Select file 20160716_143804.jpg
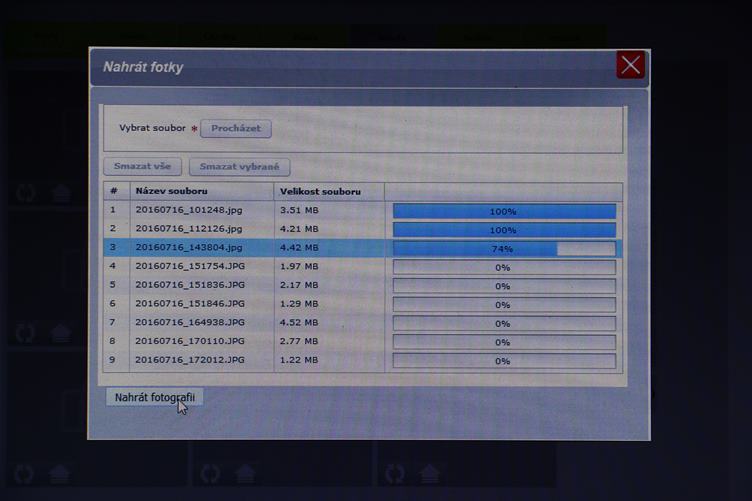The height and width of the screenshot is (501, 752). click(x=189, y=247)
